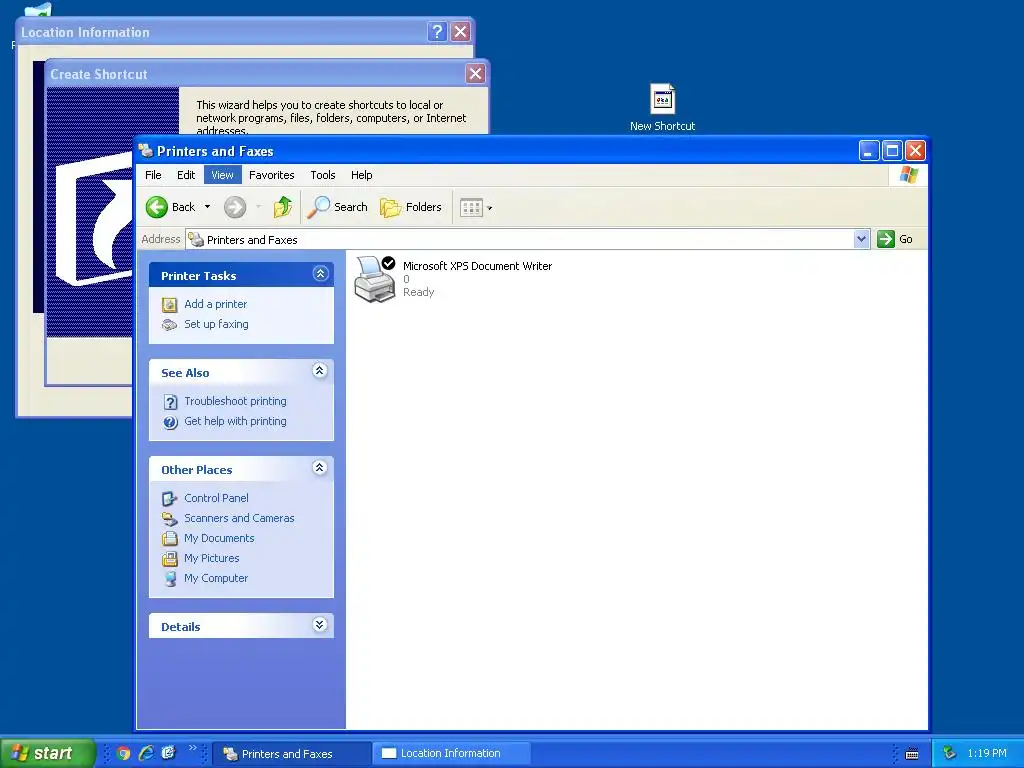1024x768 pixels.
Task: Expand the address bar dropdown
Action: [861, 240]
